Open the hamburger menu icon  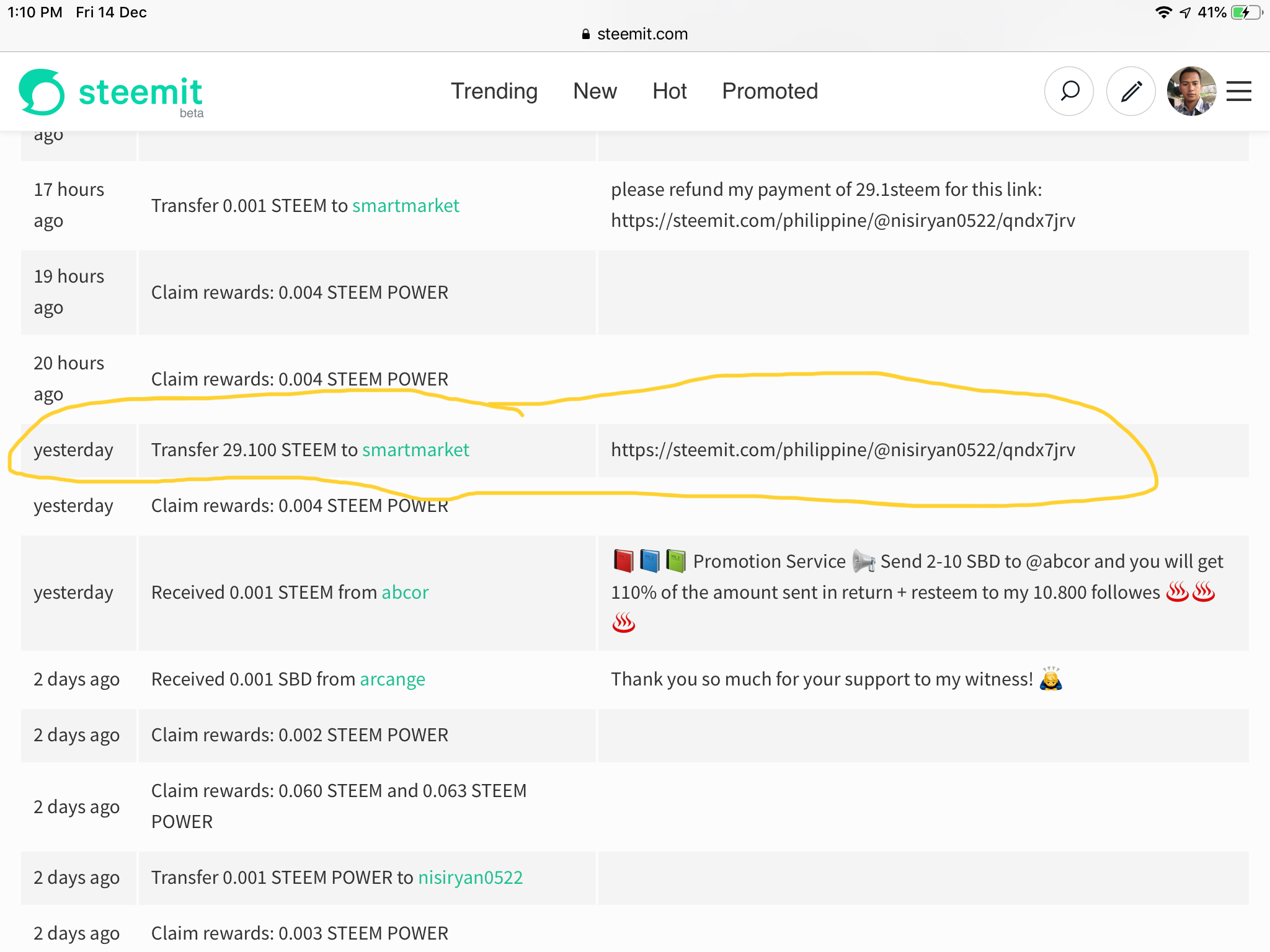[1238, 91]
